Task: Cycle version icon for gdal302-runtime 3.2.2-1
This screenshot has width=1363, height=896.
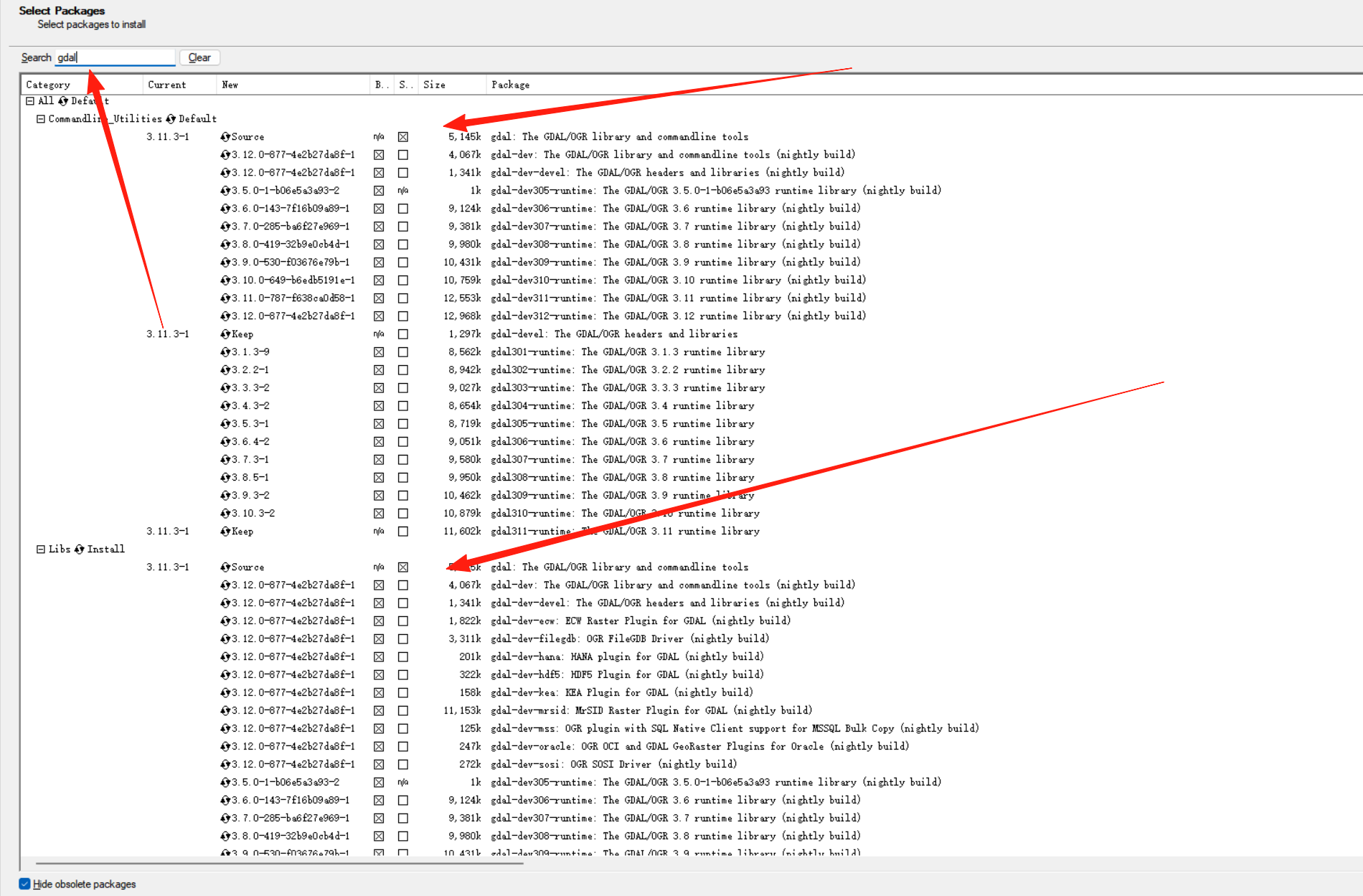Action: 225,370
